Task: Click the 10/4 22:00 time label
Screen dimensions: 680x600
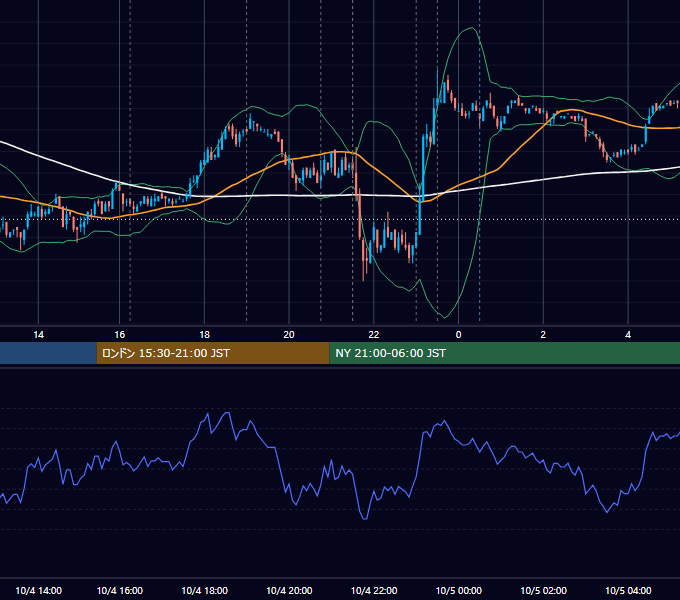Action: click(374, 590)
